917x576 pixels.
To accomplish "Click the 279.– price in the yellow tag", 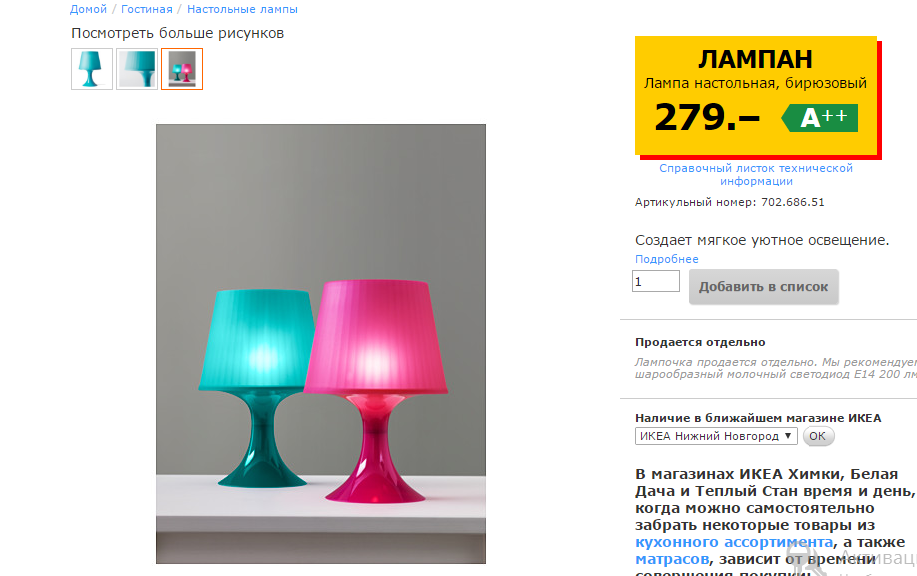I will 707,117.
